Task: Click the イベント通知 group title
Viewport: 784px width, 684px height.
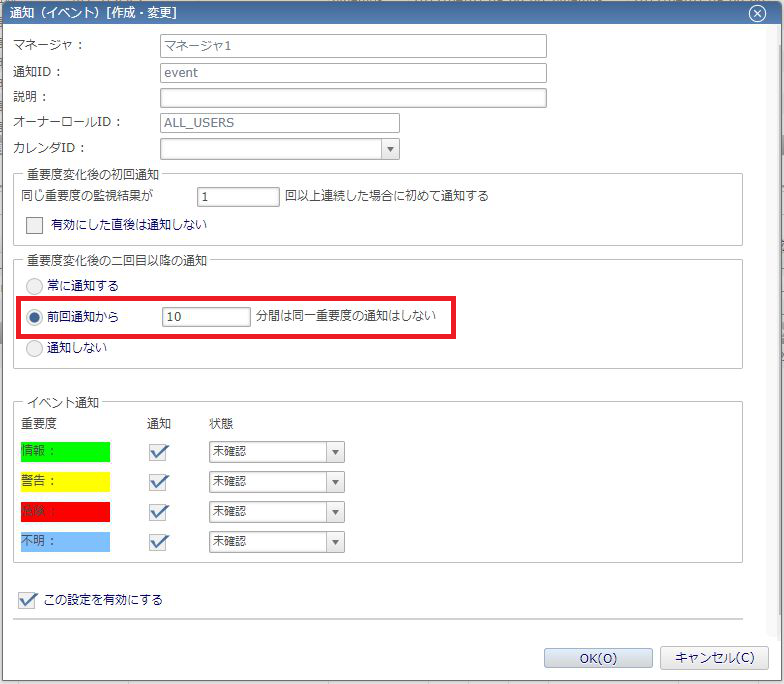Action: (x=63, y=402)
